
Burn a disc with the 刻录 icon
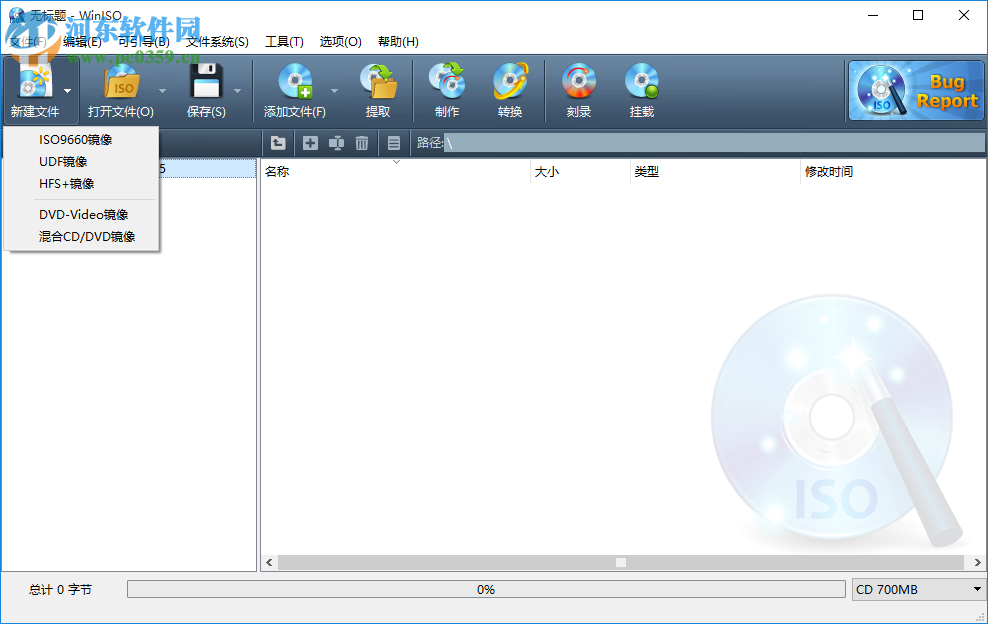[578, 90]
